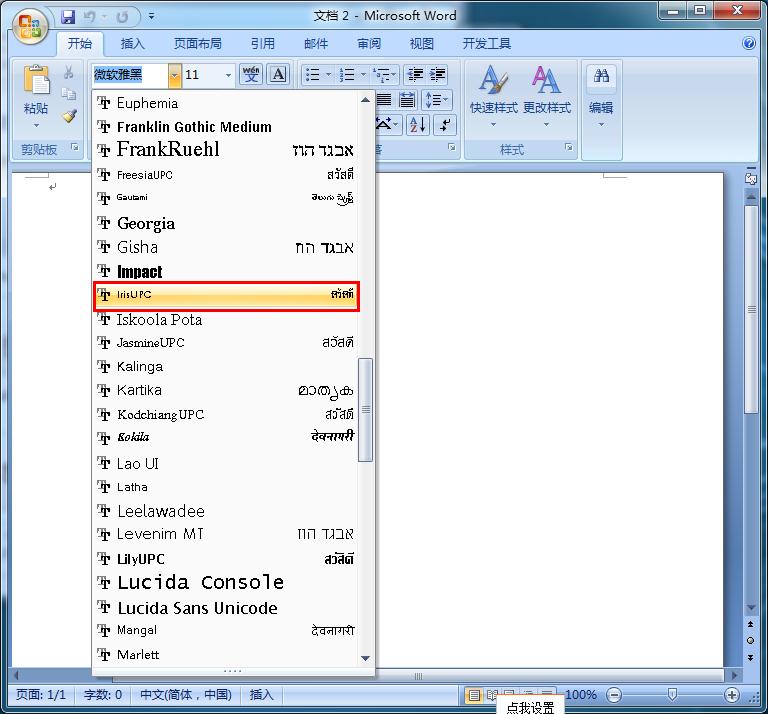Copy selection with copy icon
768x714 pixels.
tap(69, 94)
